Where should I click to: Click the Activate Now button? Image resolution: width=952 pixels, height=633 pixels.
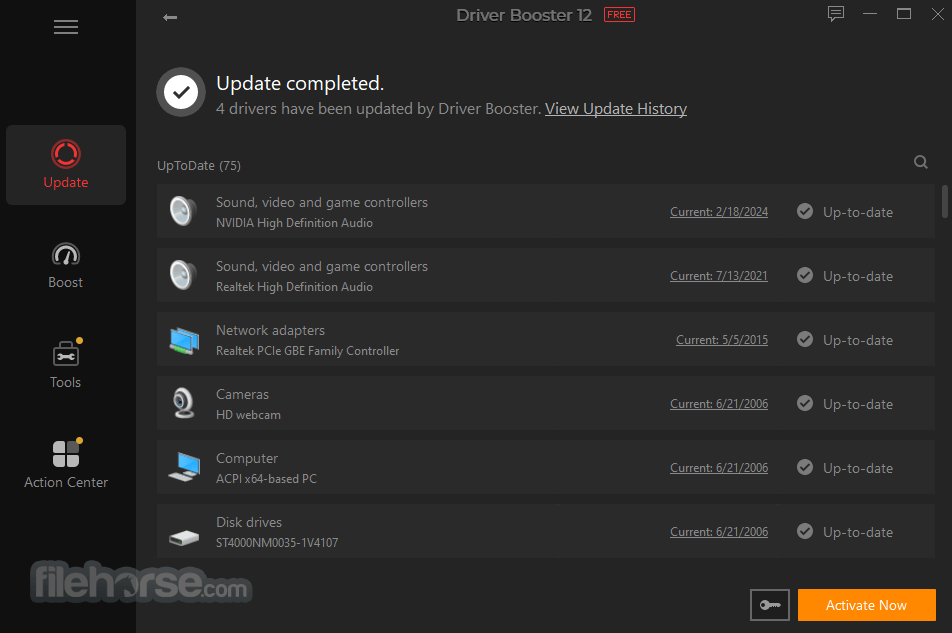tap(866, 605)
